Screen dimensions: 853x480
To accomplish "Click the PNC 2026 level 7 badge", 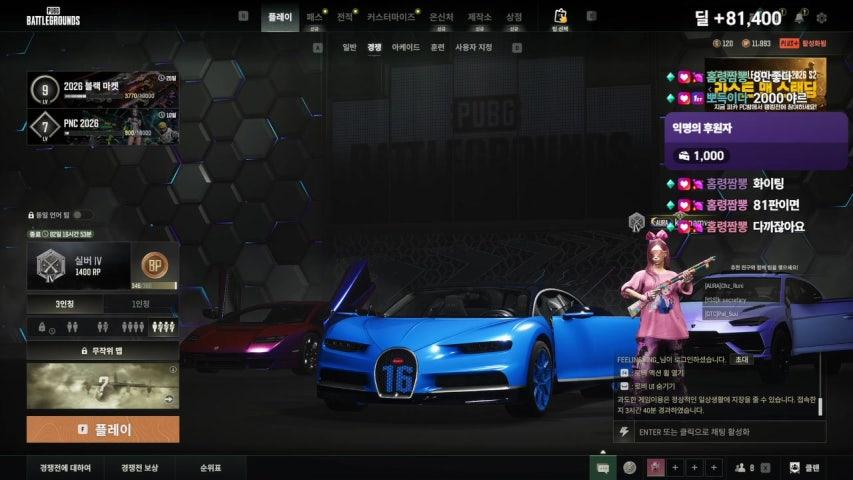I will (45, 127).
